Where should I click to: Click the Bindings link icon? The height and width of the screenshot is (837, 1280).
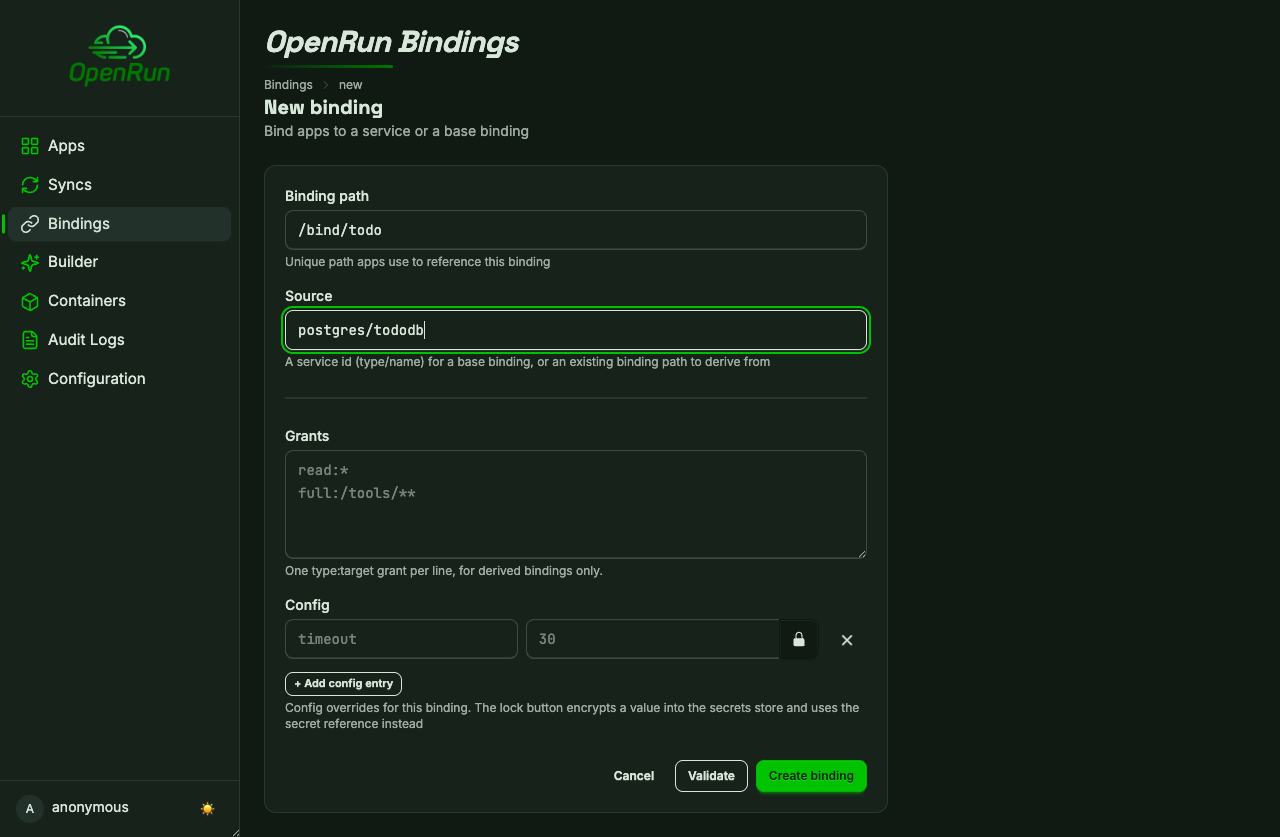click(x=30, y=224)
